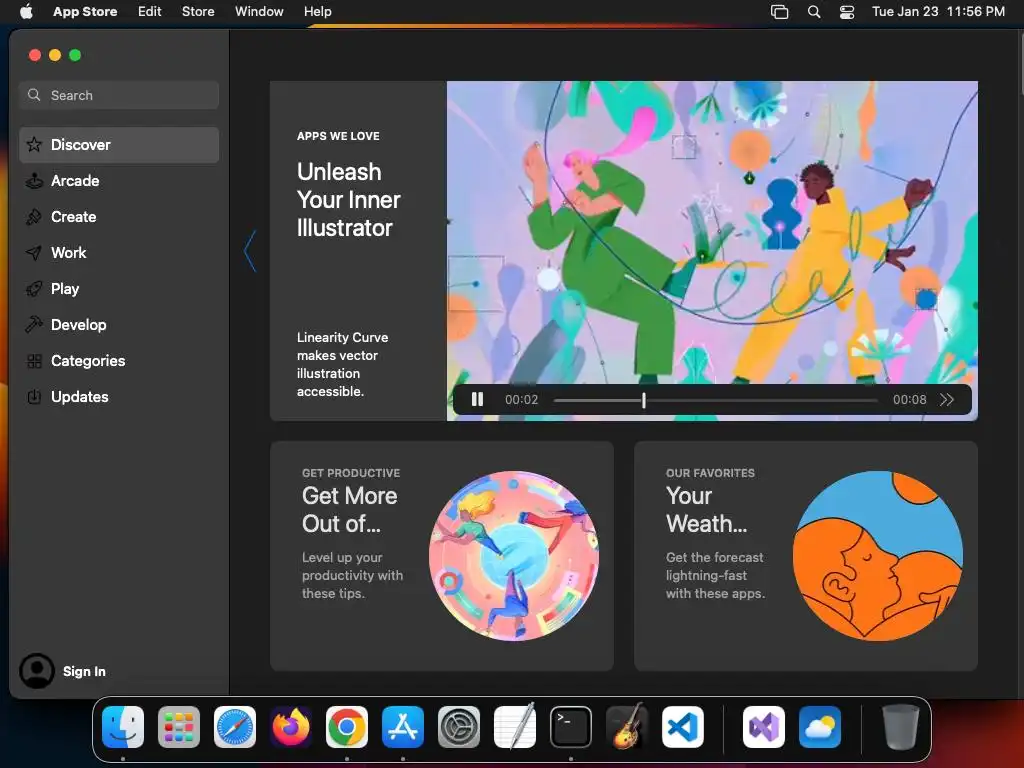Image resolution: width=1024 pixels, height=768 pixels.
Task: Click the Search field
Action: [119, 95]
